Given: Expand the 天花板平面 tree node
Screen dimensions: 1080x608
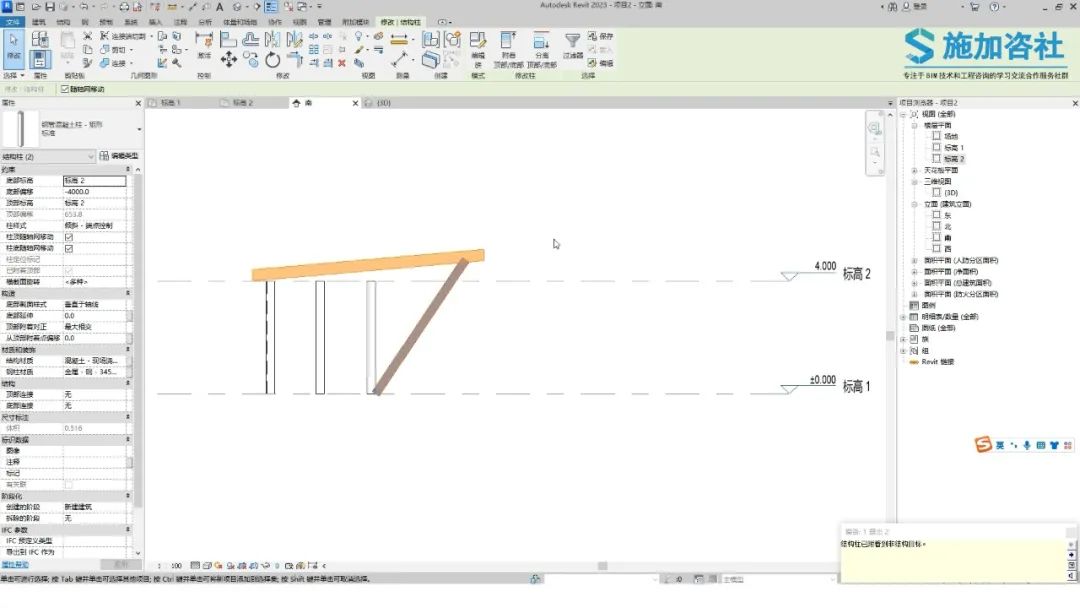Looking at the screenshot, I should coord(914,170).
